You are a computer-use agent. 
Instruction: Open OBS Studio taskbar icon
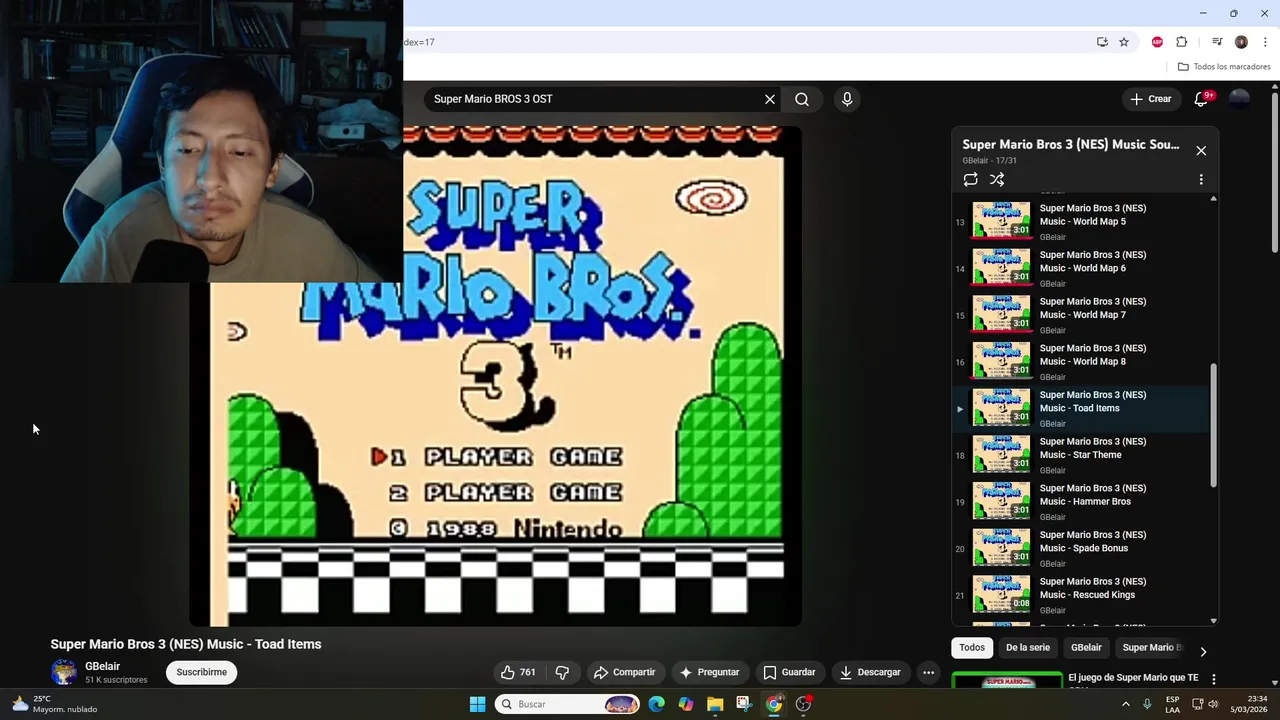pyautogui.click(x=804, y=704)
